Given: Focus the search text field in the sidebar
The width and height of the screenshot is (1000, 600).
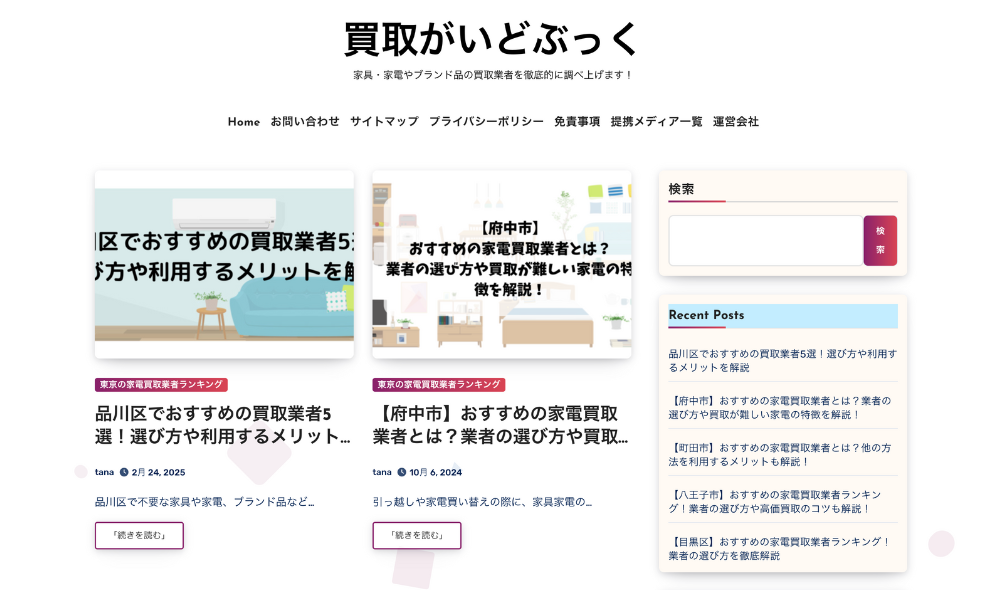Looking at the screenshot, I should 765,241.
